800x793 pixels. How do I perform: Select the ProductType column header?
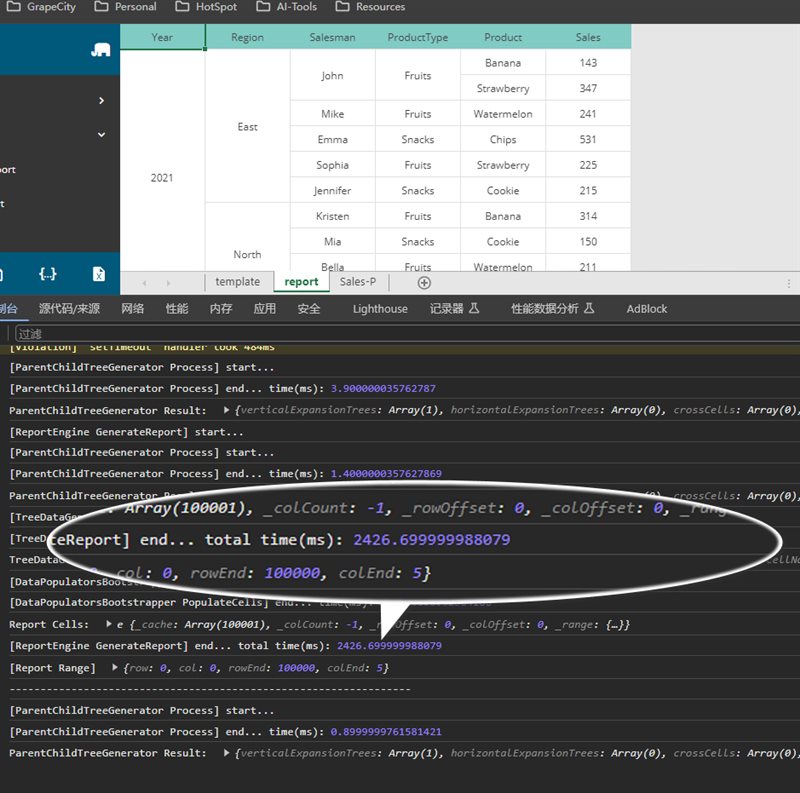pos(418,37)
